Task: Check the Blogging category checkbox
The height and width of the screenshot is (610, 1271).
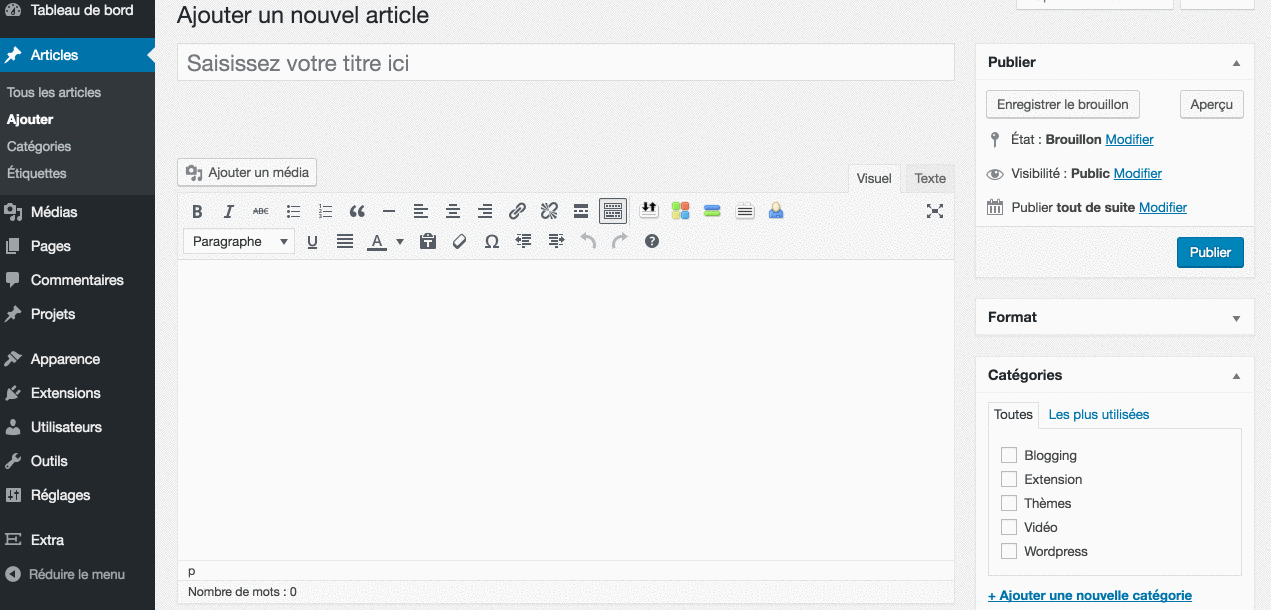Action: pyautogui.click(x=1009, y=455)
